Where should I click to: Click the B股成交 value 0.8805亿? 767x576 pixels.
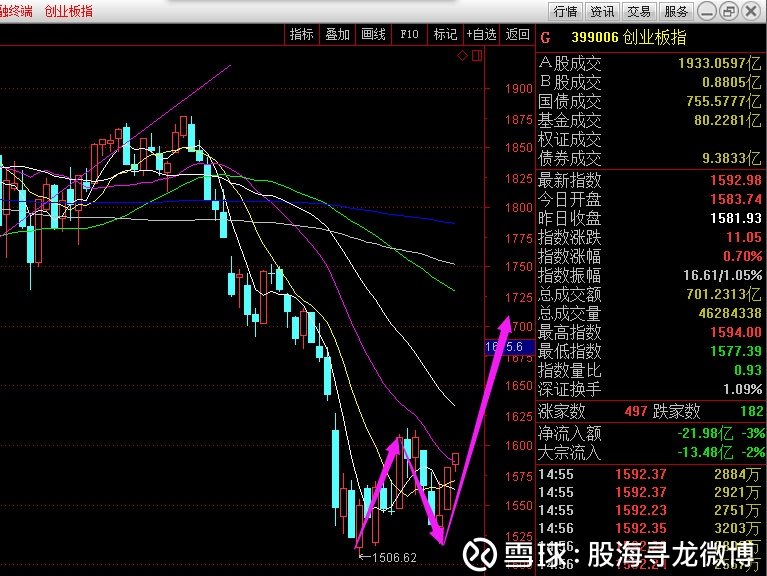(x=731, y=82)
